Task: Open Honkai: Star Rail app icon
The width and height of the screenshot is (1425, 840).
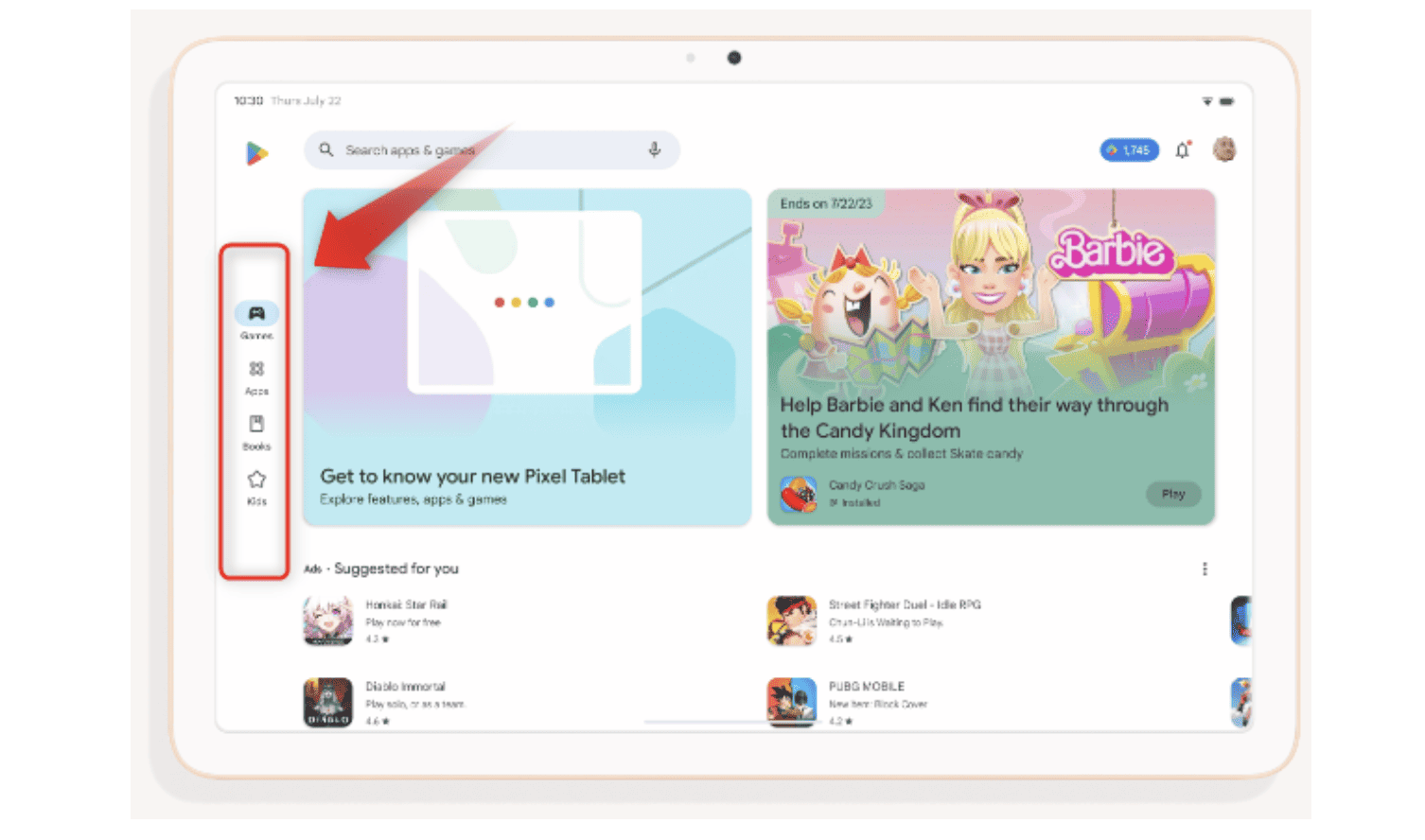Action: [327, 621]
